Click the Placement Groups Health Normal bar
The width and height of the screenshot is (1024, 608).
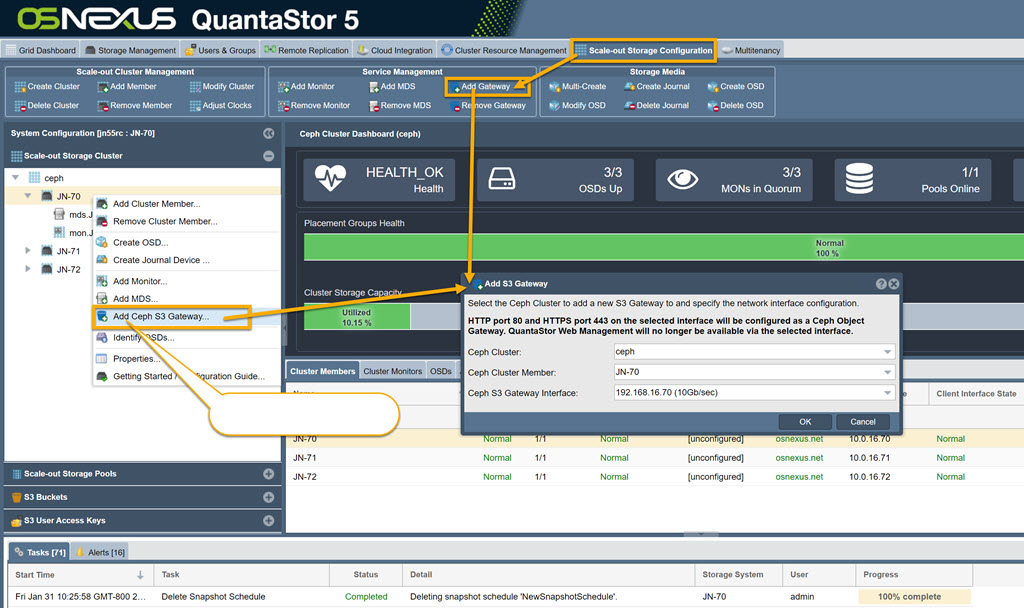click(x=664, y=248)
